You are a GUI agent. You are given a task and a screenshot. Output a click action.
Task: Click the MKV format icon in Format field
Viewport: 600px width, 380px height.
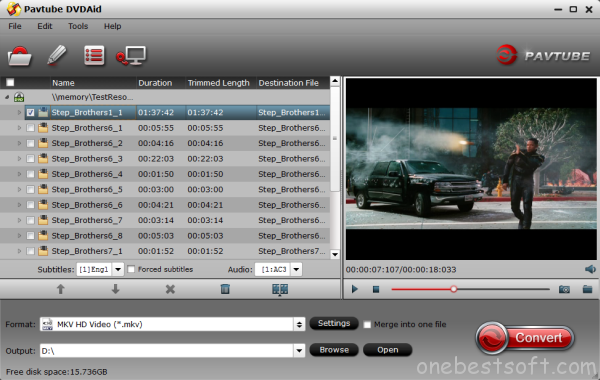click(47, 325)
